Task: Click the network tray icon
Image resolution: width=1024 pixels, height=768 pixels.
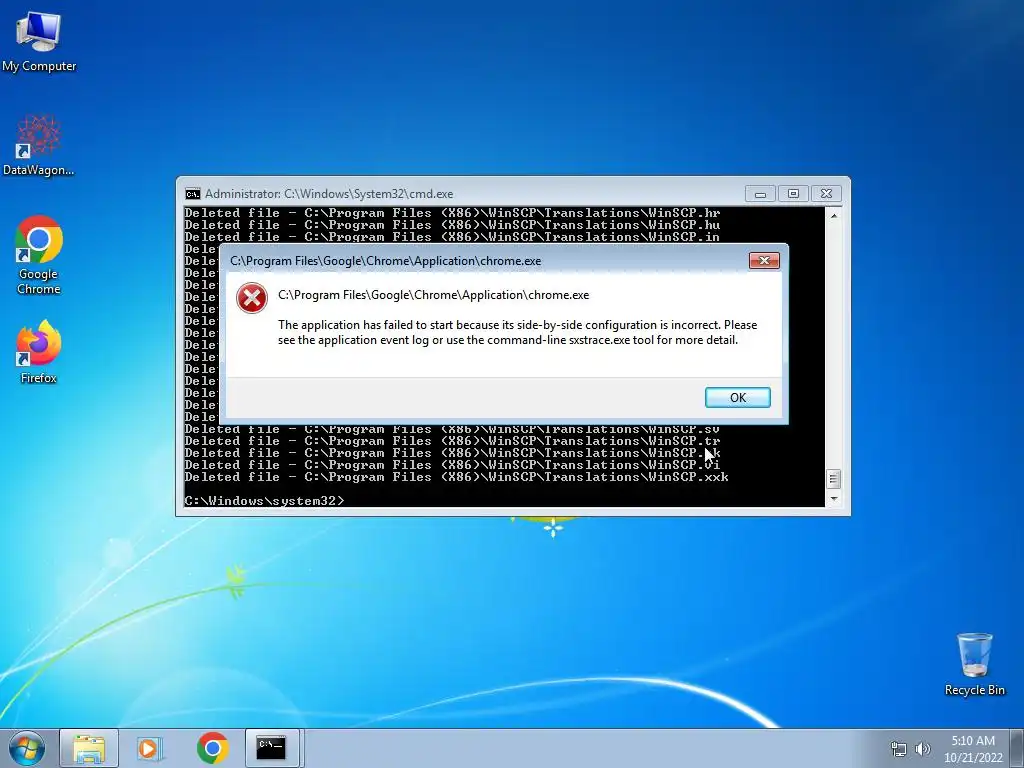Action: [x=899, y=749]
